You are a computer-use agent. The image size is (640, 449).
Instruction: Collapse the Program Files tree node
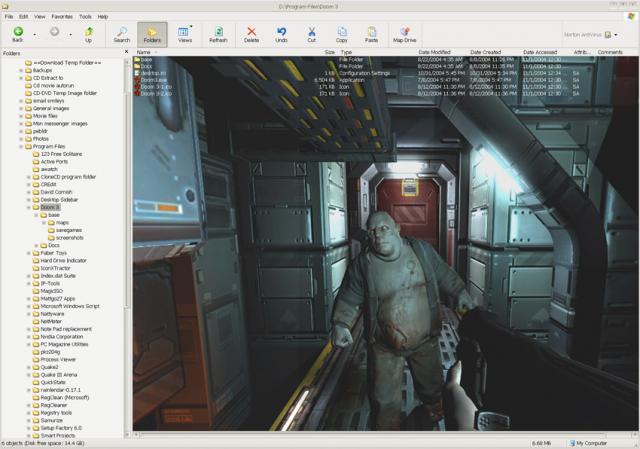point(21,147)
